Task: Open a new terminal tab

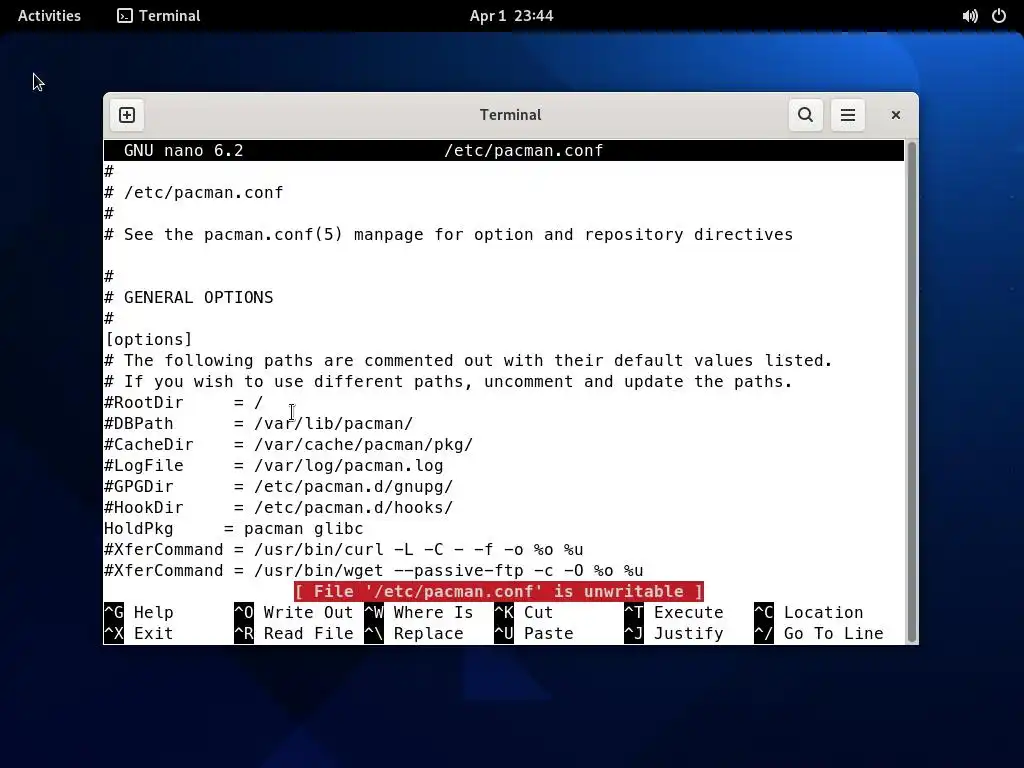Action: click(x=127, y=115)
